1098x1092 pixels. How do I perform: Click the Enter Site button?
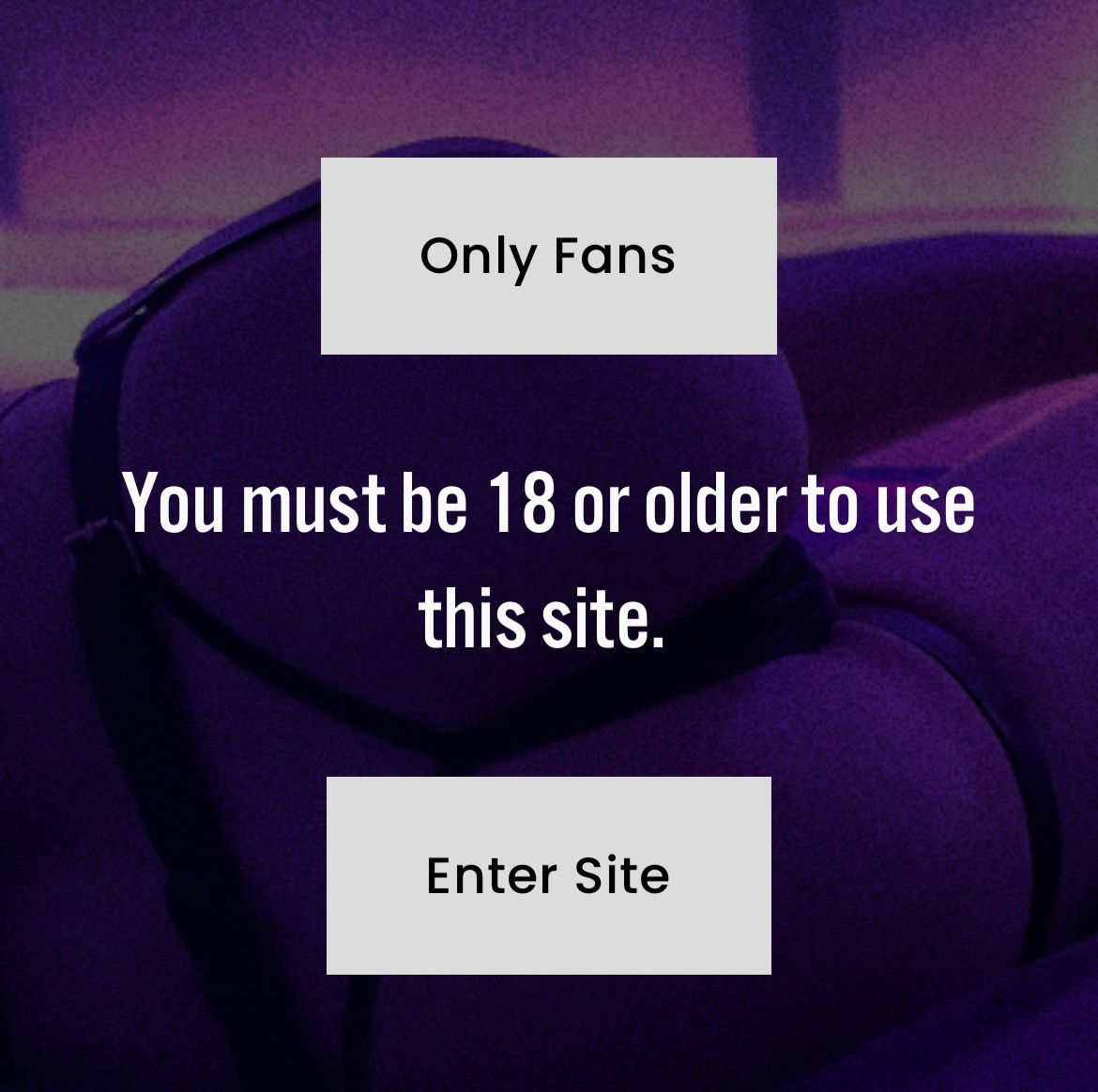pyautogui.click(x=548, y=875)
